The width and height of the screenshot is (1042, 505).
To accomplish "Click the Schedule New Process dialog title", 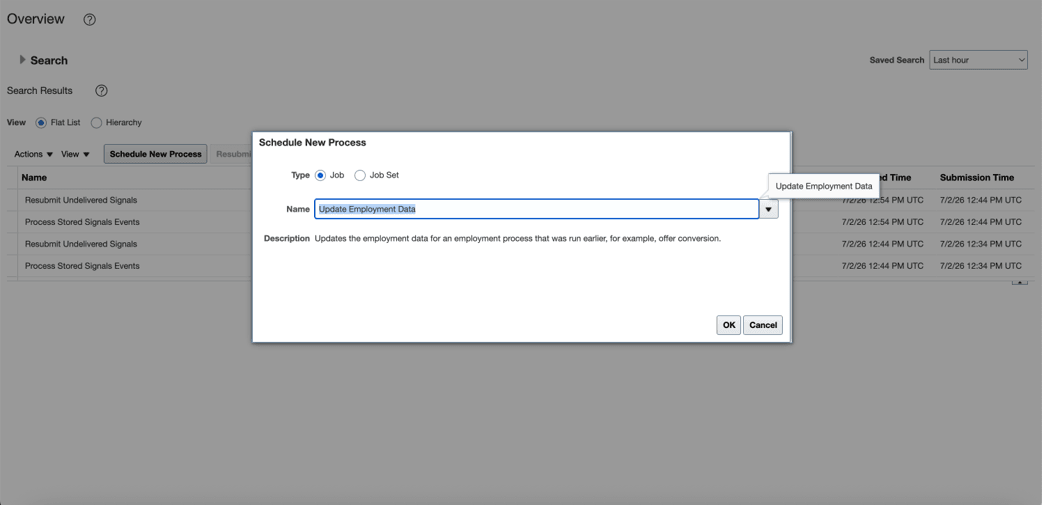I will [x=312, y=142].
